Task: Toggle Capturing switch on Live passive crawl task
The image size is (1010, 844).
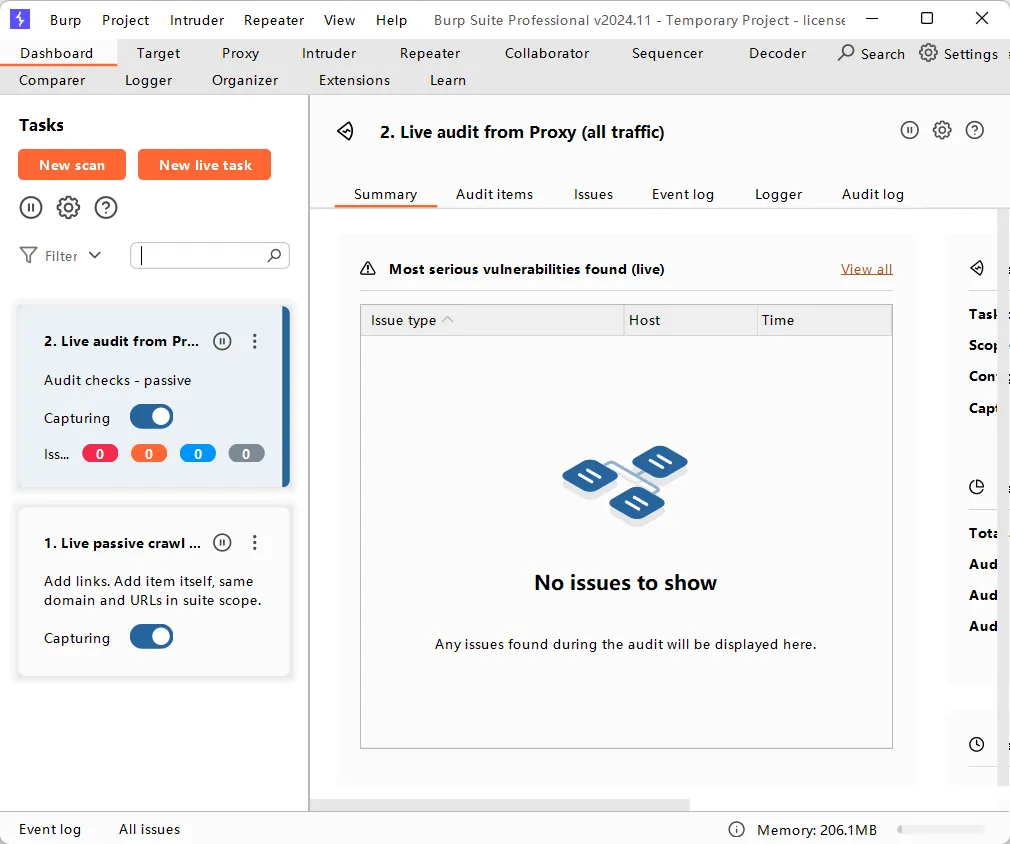Action: click(x=151, y=637)
